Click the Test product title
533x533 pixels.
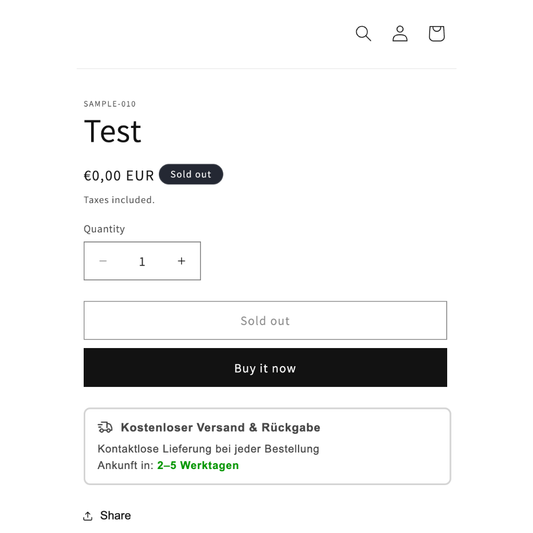coord(113,131)
